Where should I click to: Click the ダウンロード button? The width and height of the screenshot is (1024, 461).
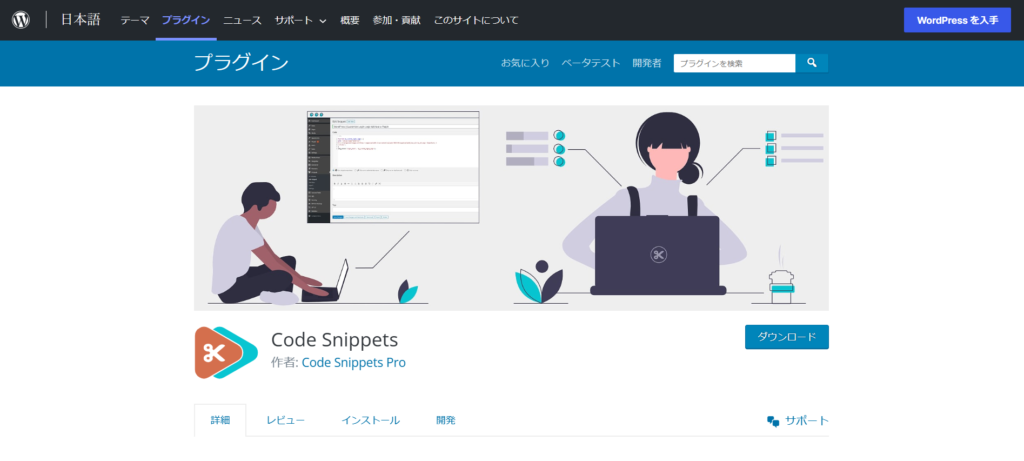[787, 337]
